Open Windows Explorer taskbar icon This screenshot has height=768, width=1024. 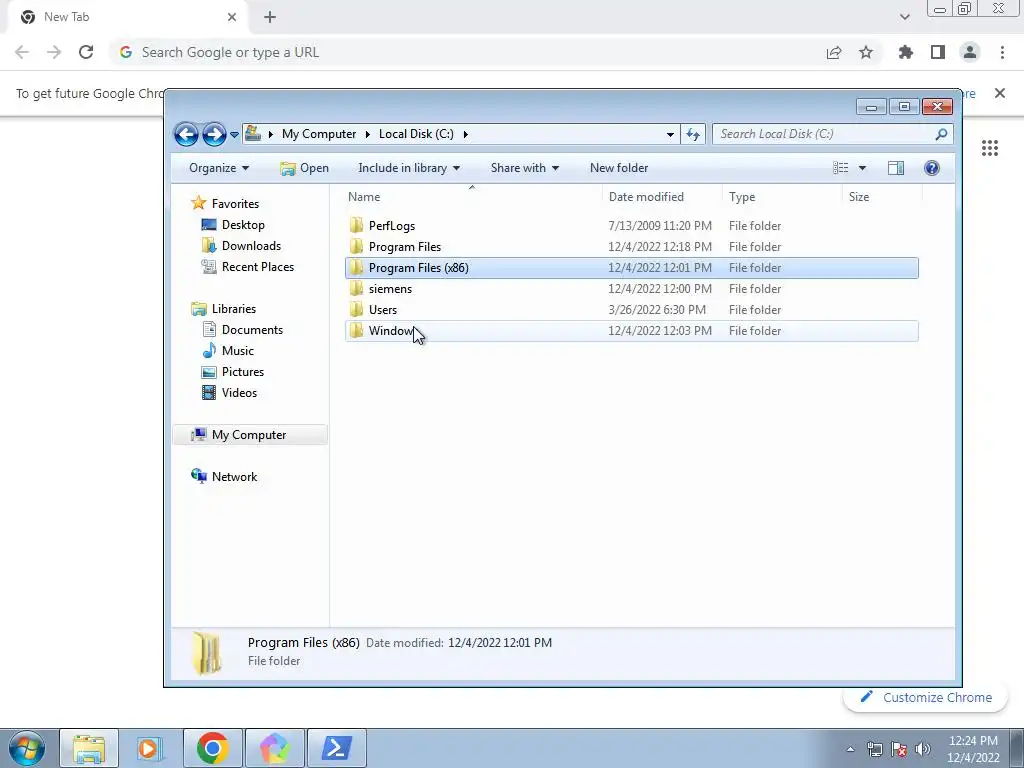[x=89, y=748]
